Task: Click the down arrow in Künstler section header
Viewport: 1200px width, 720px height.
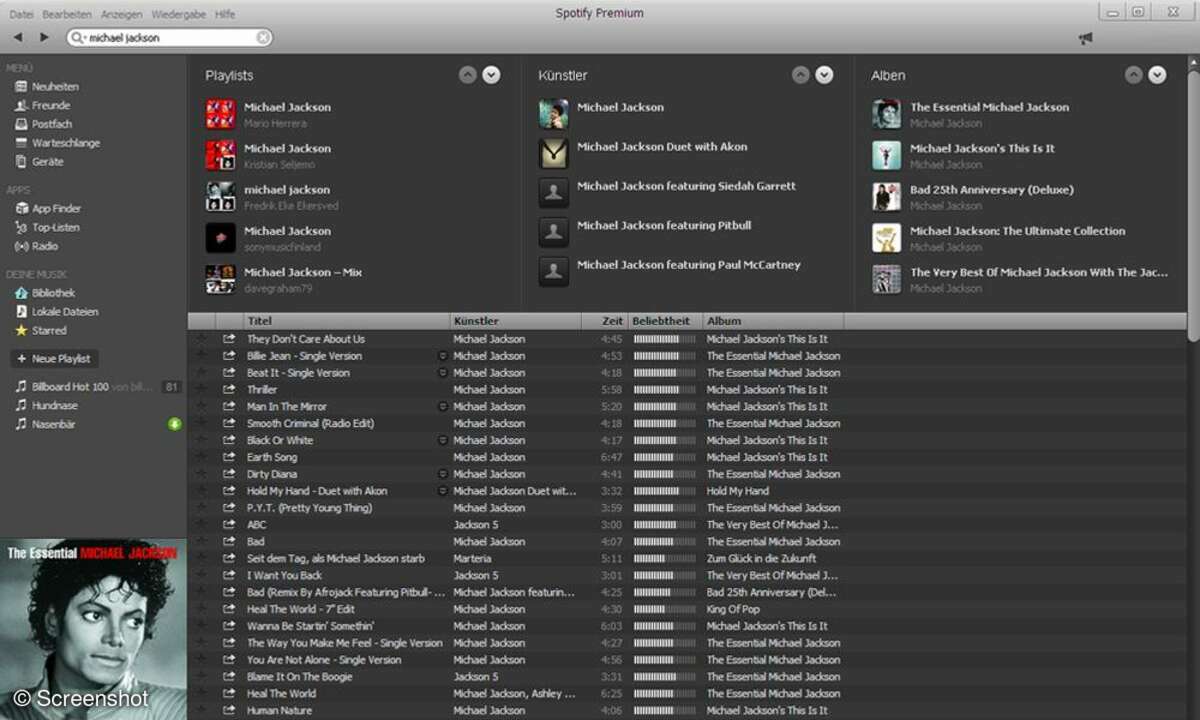Action: coord(824,75)
